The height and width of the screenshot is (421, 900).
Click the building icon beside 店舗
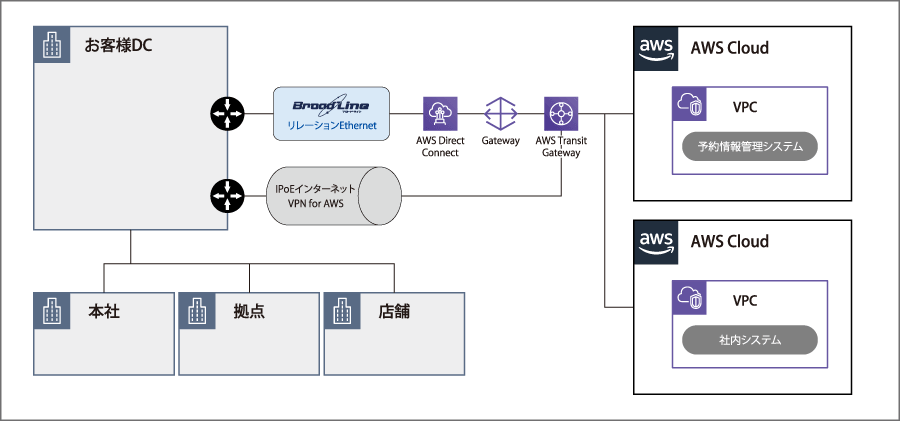point(342,311)
